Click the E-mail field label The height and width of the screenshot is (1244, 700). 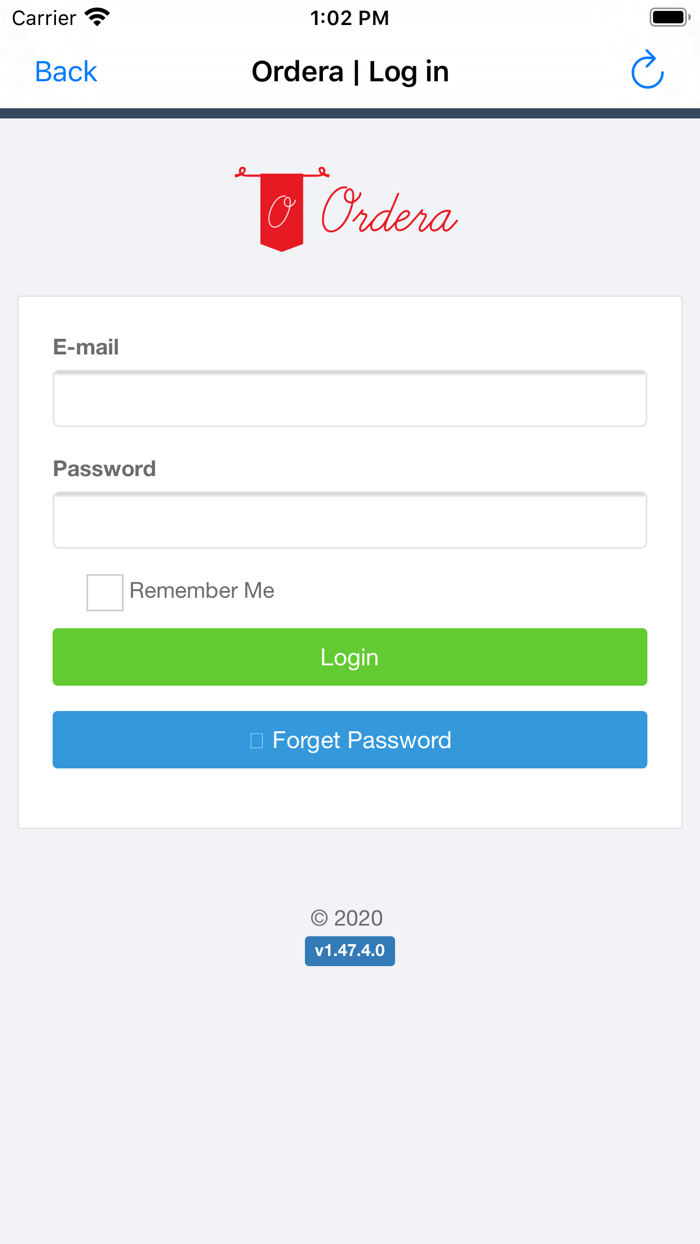point(86,347)
